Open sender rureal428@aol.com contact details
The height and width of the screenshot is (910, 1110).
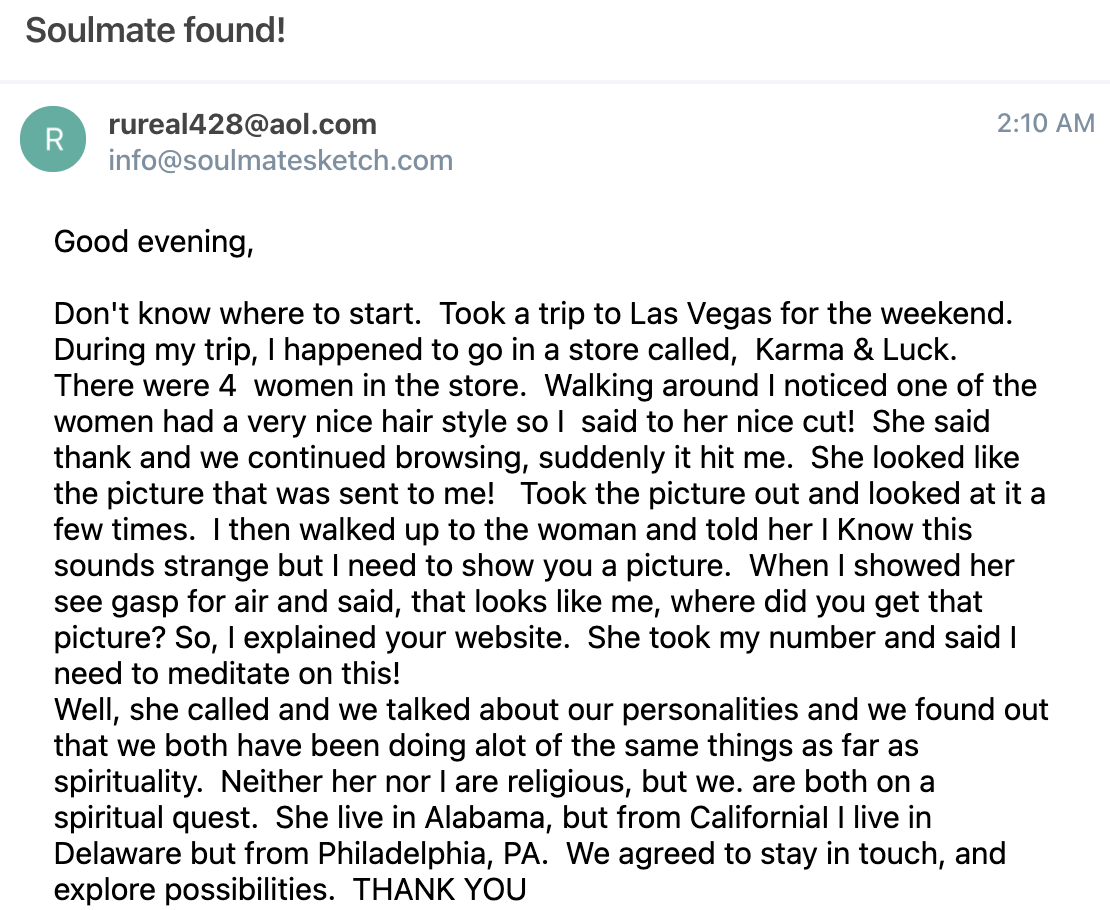click(x=242, y=125)
